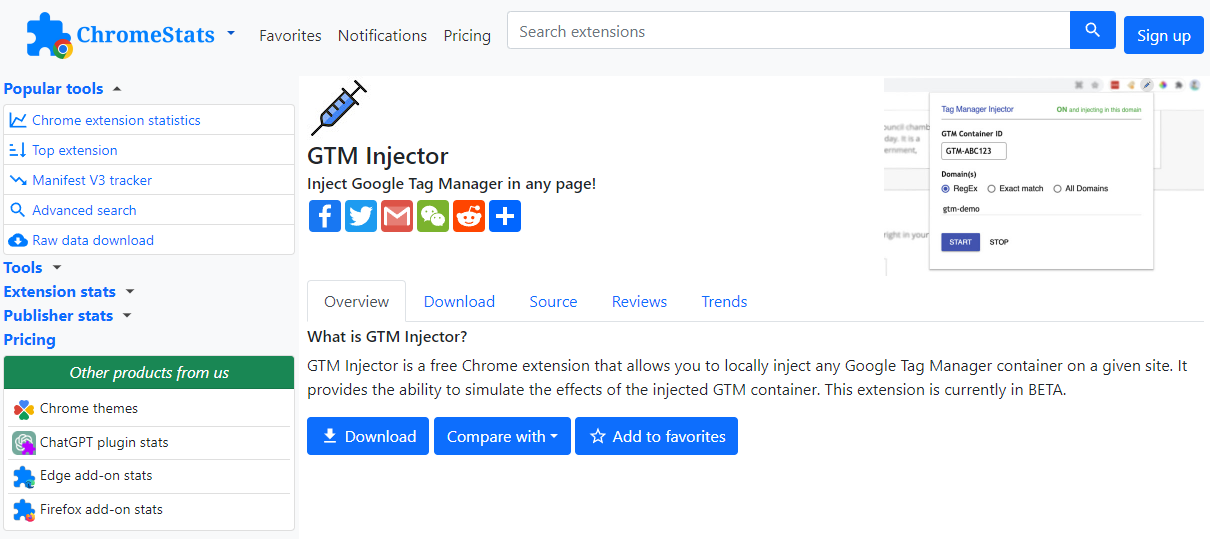Image resolution: width=1210 pixels, height=539 pixels.
Task: Open Favorites in the top navigation
Action: coord(290,35)
